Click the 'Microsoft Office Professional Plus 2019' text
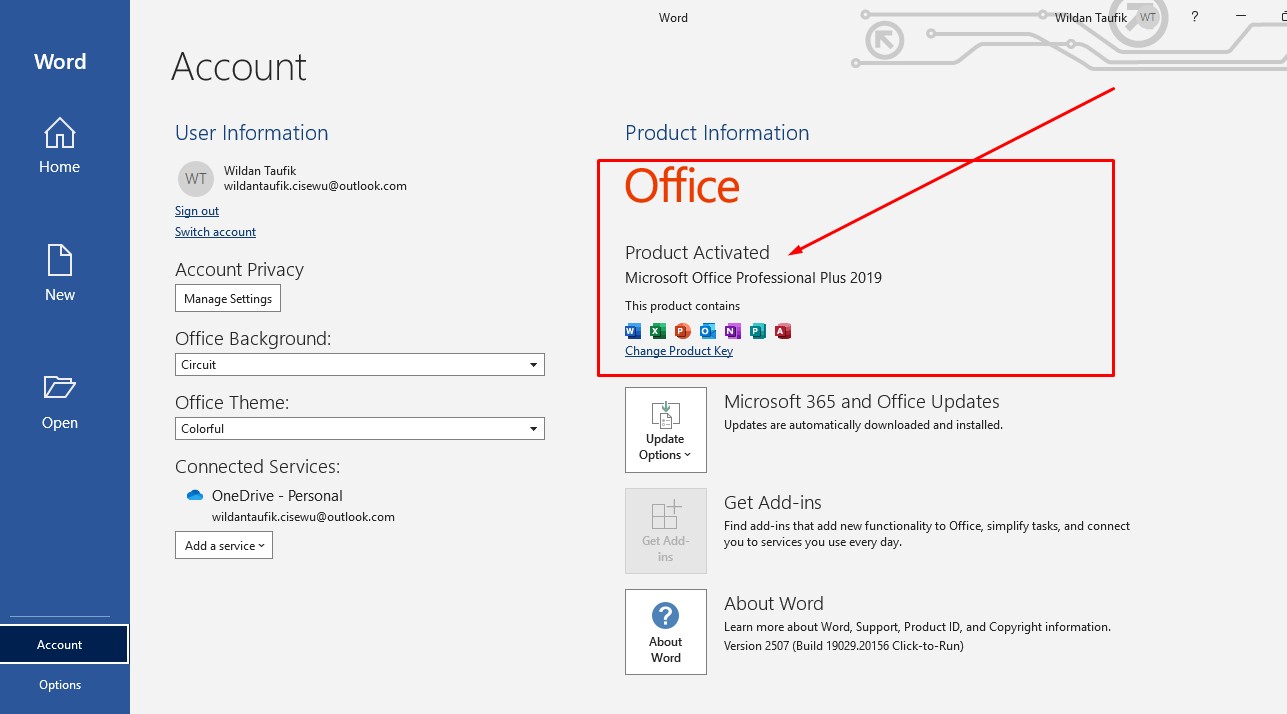The width and height of the screenshot is (1287, 714). pyautogui.click(x=753, y=278)
